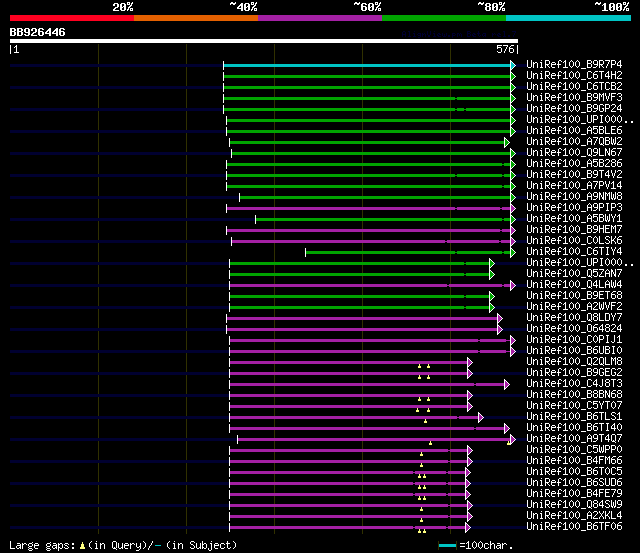The image size is (640, 553).
Task: Click the red 20% identity legend segment
Action: coord(72,18)
